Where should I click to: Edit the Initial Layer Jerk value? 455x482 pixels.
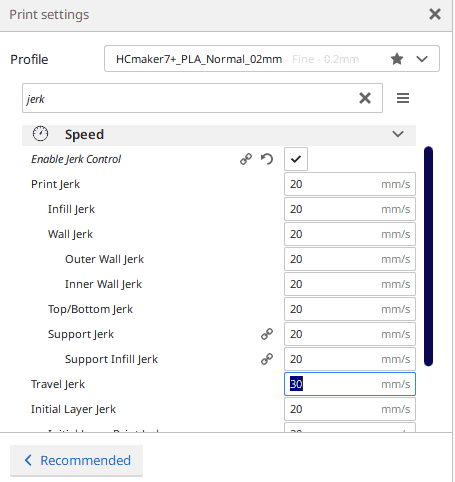click(x=350, y=409)
